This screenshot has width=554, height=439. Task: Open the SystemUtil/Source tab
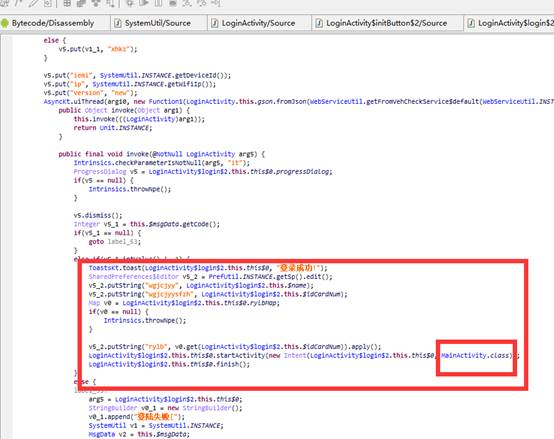coord(158,23)
